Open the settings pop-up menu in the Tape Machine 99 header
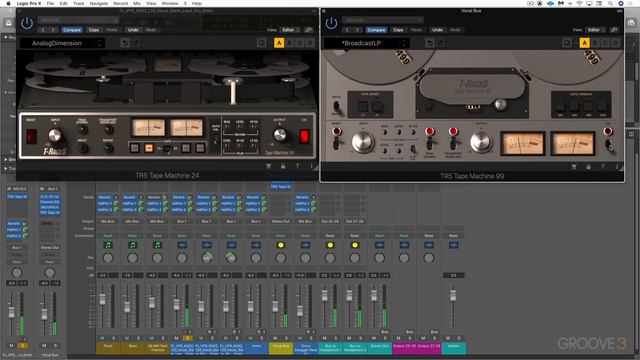The image size is (640, 360). pyautogui.click(x=382, y=20)
